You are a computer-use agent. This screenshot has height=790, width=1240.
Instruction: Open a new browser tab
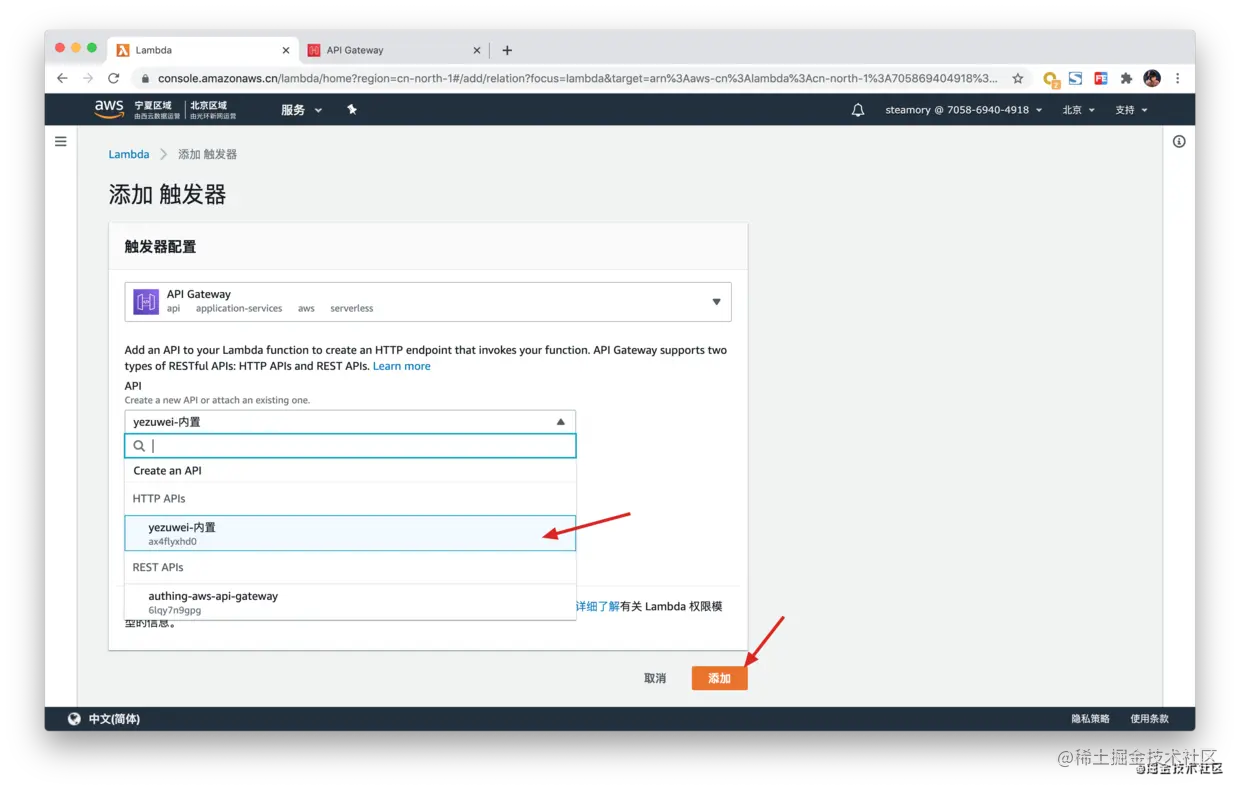point(507,50)
